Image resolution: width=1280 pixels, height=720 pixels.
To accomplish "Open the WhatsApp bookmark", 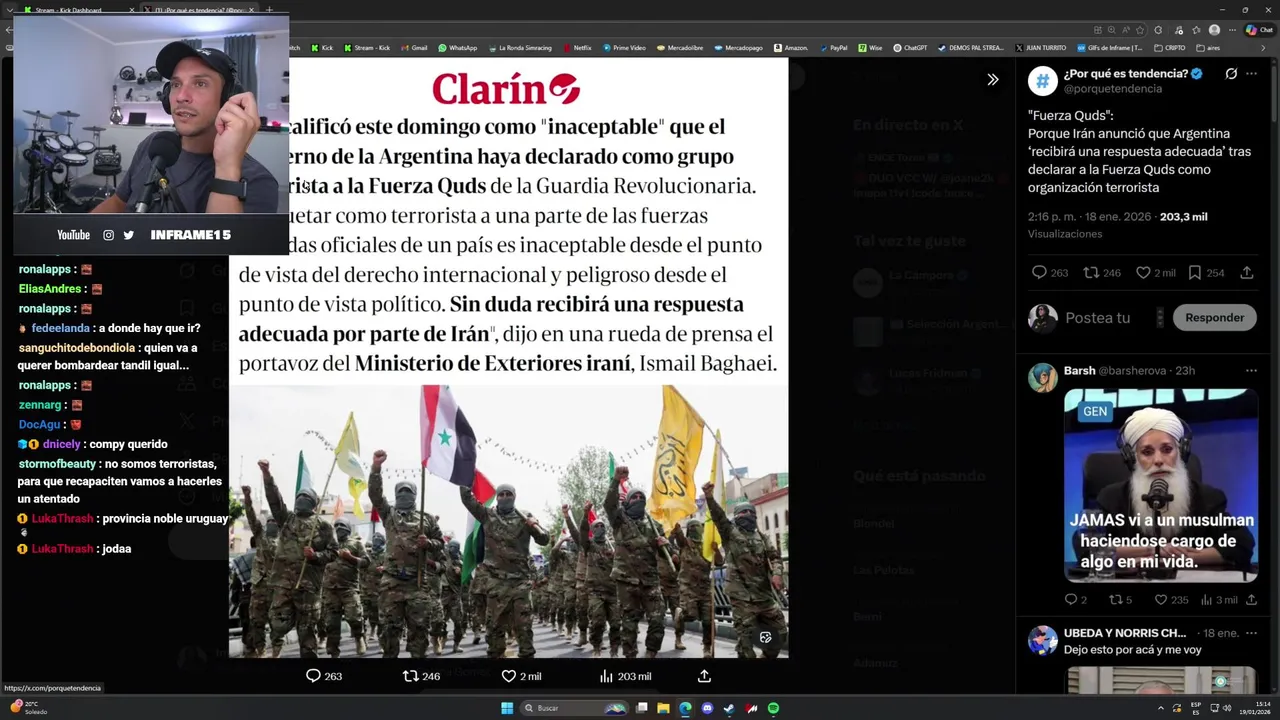I will coord(456,47).
